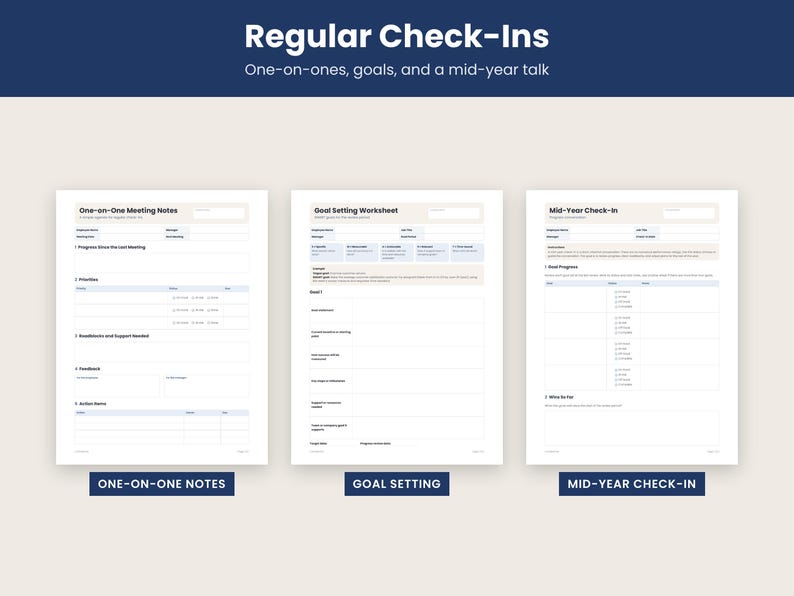The height and width of the screenshot is (596, 794).
Task: Click the "R = Relevant" SMART box
Action: (x=432, y=252)
